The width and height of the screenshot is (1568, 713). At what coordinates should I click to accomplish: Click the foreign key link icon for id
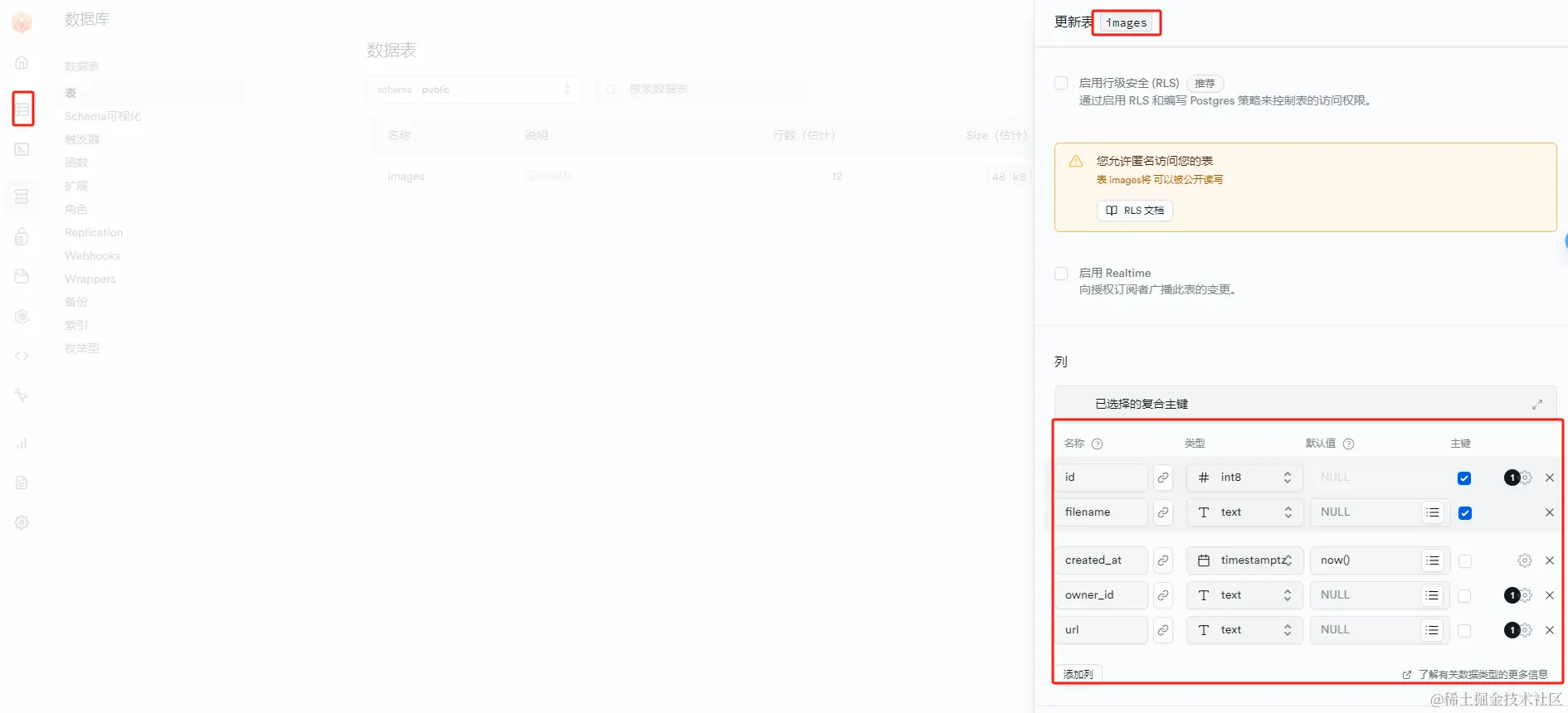1163,478
